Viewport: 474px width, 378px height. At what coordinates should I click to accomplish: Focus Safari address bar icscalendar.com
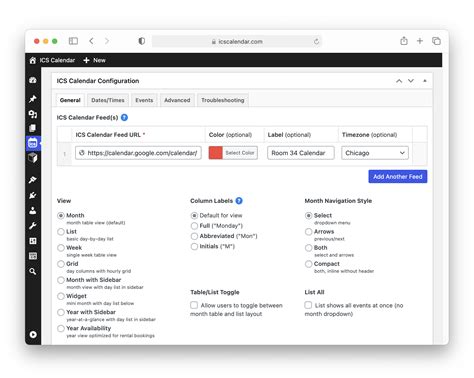237,41
